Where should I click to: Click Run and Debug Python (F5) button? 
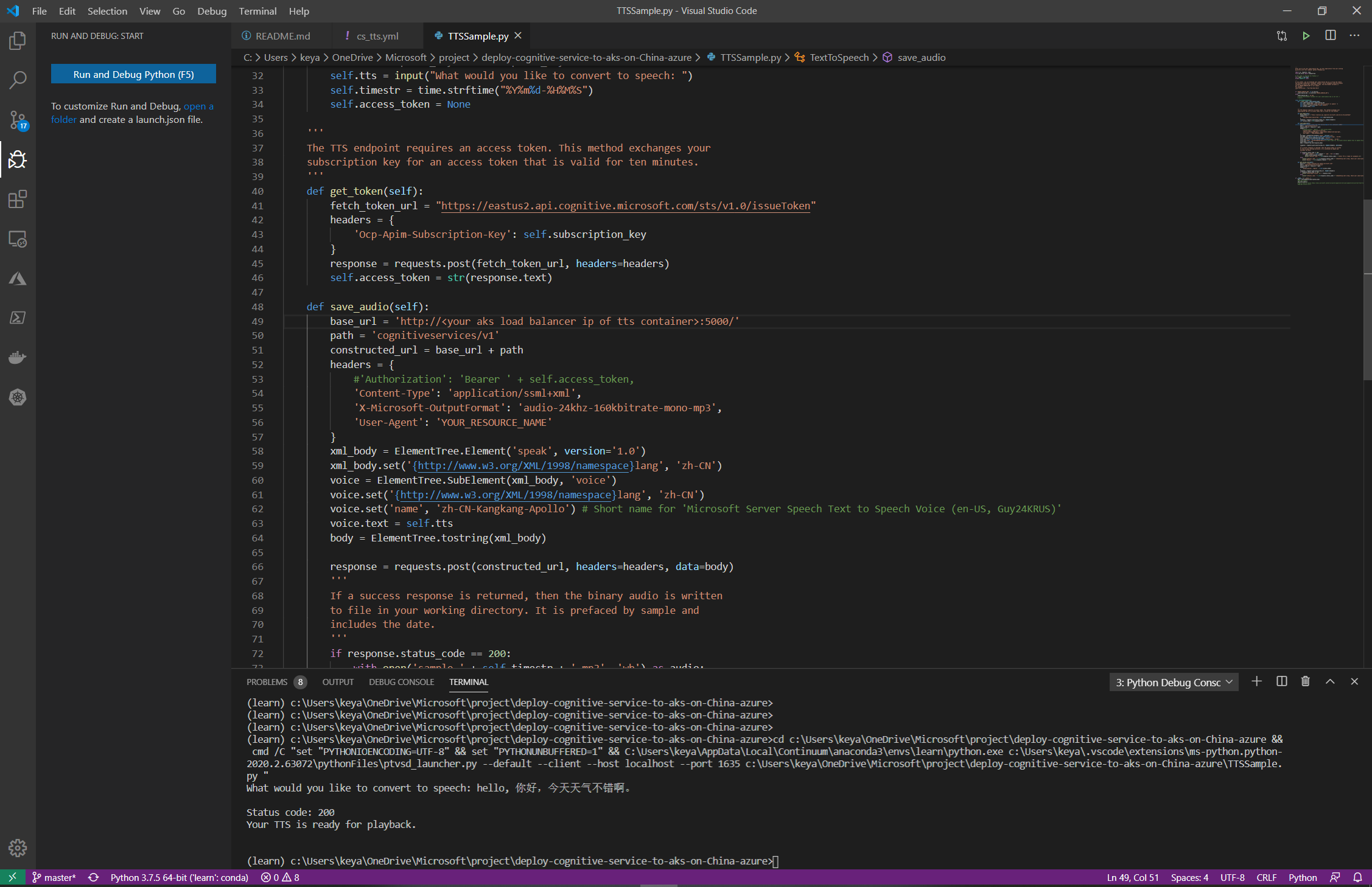[x=133, y=74]
